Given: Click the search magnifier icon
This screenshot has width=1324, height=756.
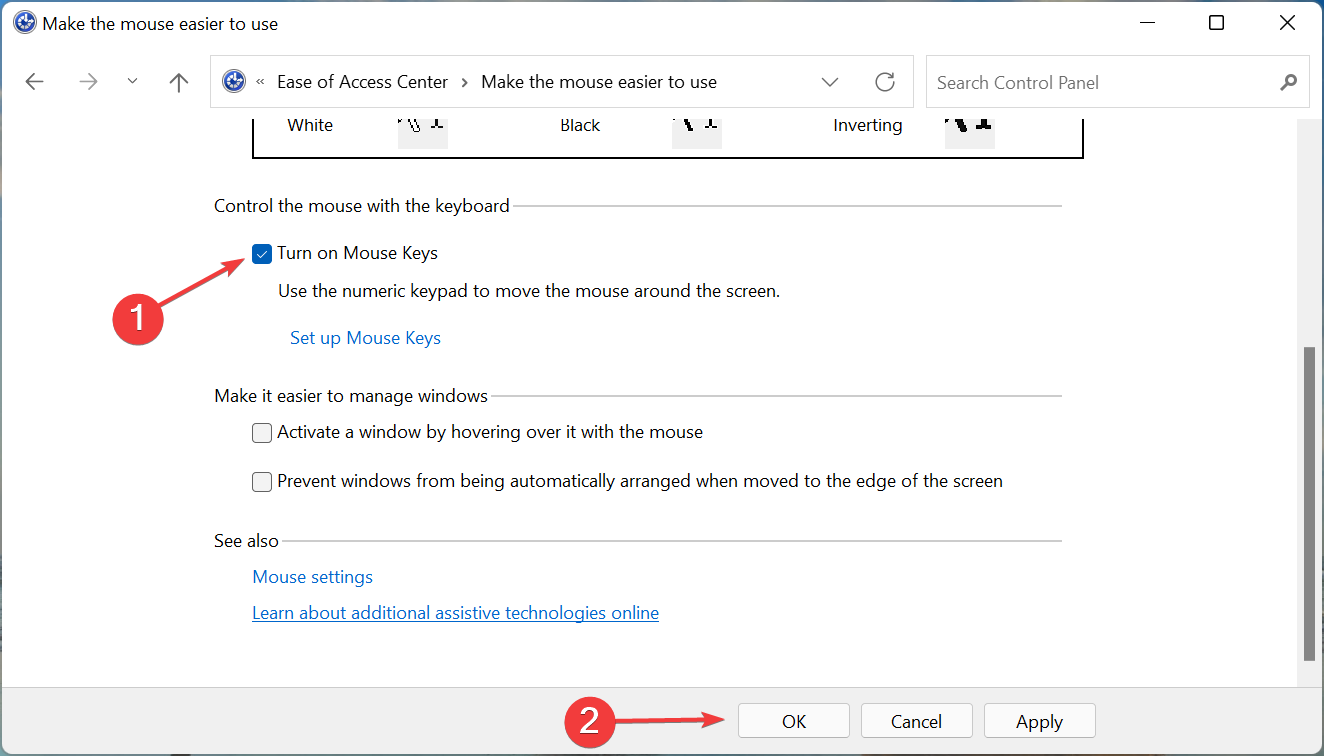Looking at the screenshot, I should (x=1288, y=82).
